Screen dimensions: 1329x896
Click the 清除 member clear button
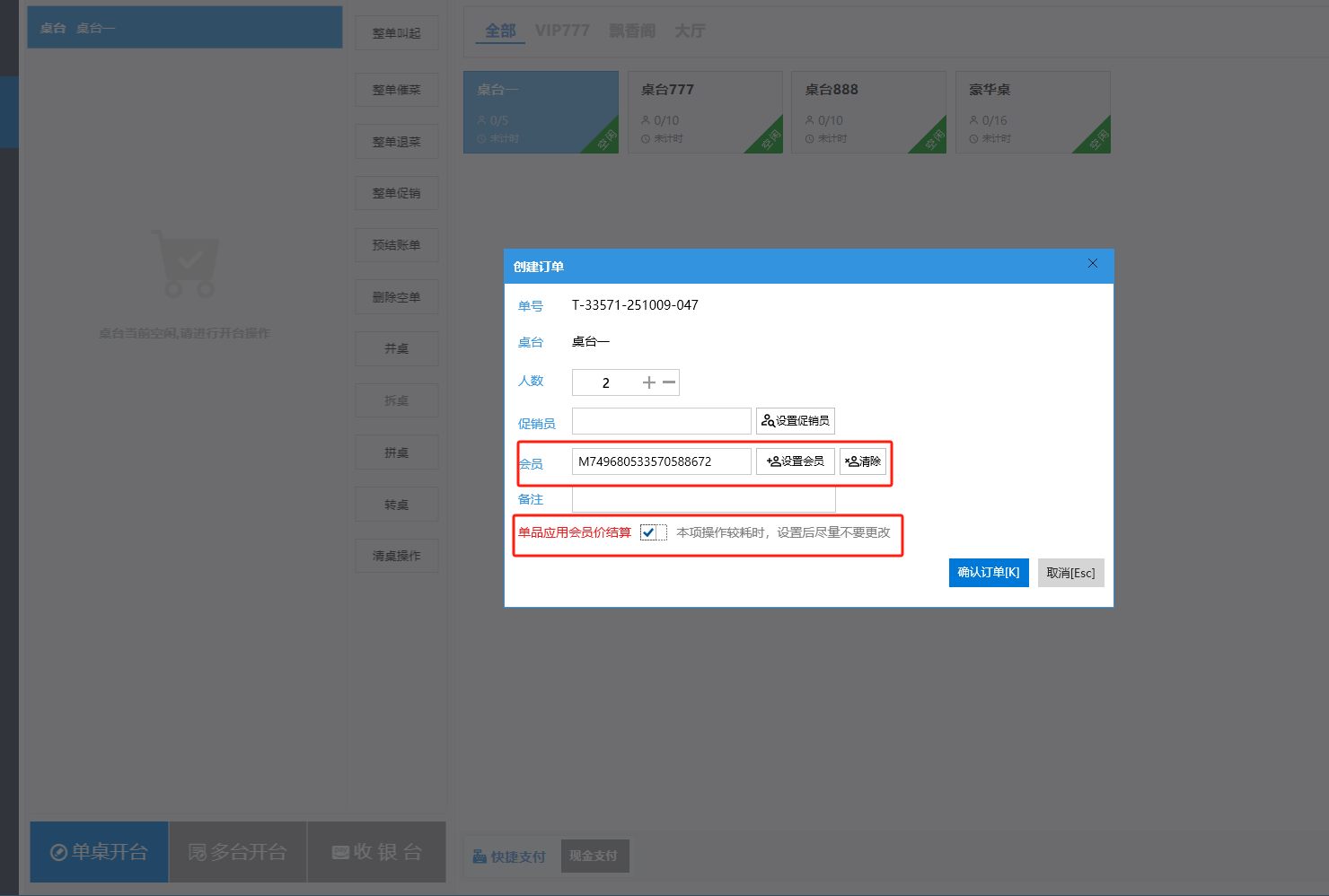pos(863,461)
